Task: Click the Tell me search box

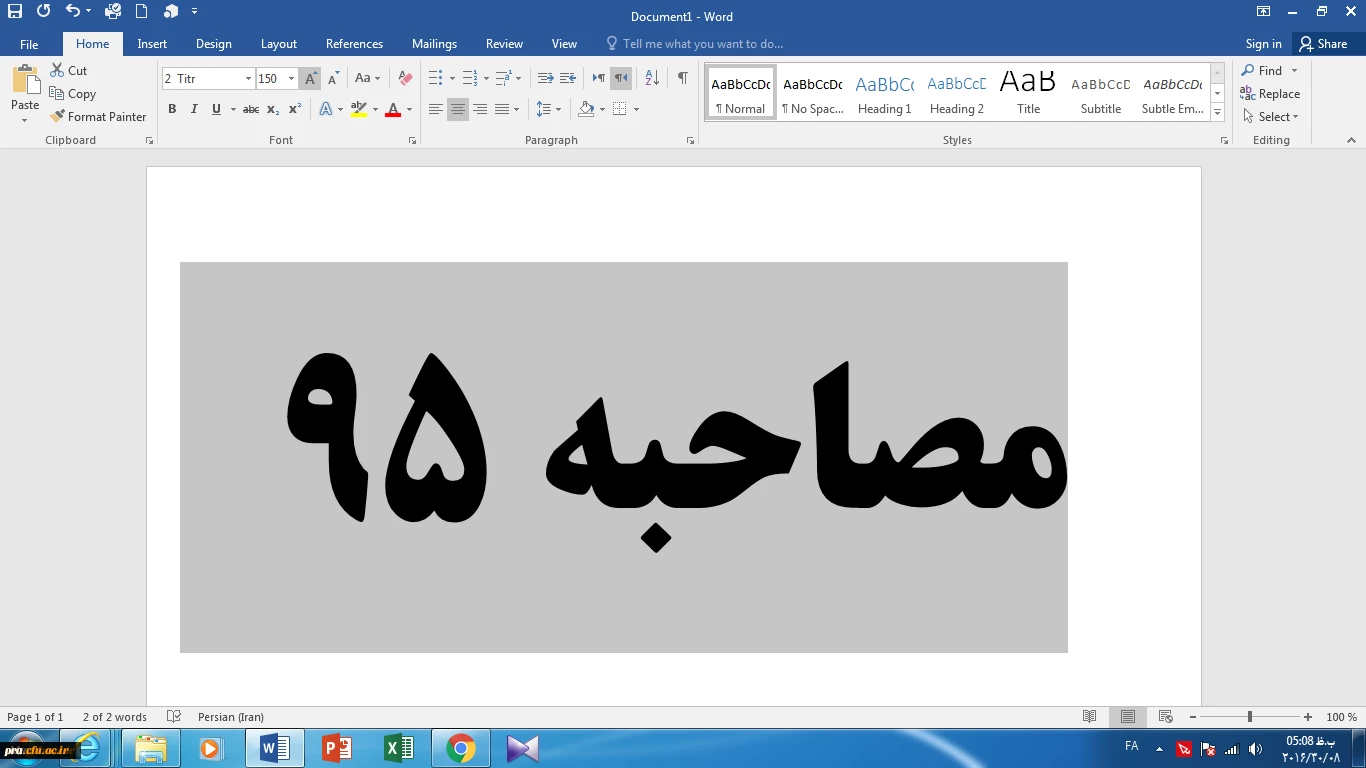Action: 702,44
